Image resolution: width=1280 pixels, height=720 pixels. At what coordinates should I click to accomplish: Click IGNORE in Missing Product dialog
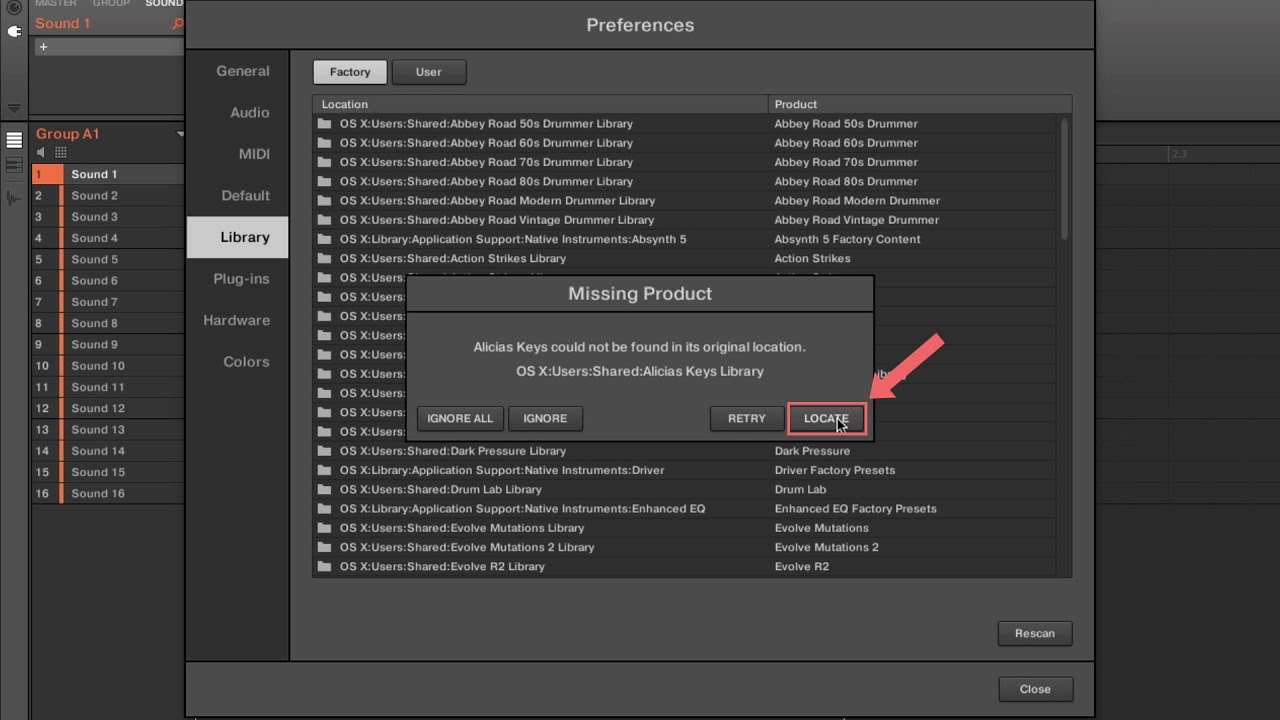pos(545,419)
